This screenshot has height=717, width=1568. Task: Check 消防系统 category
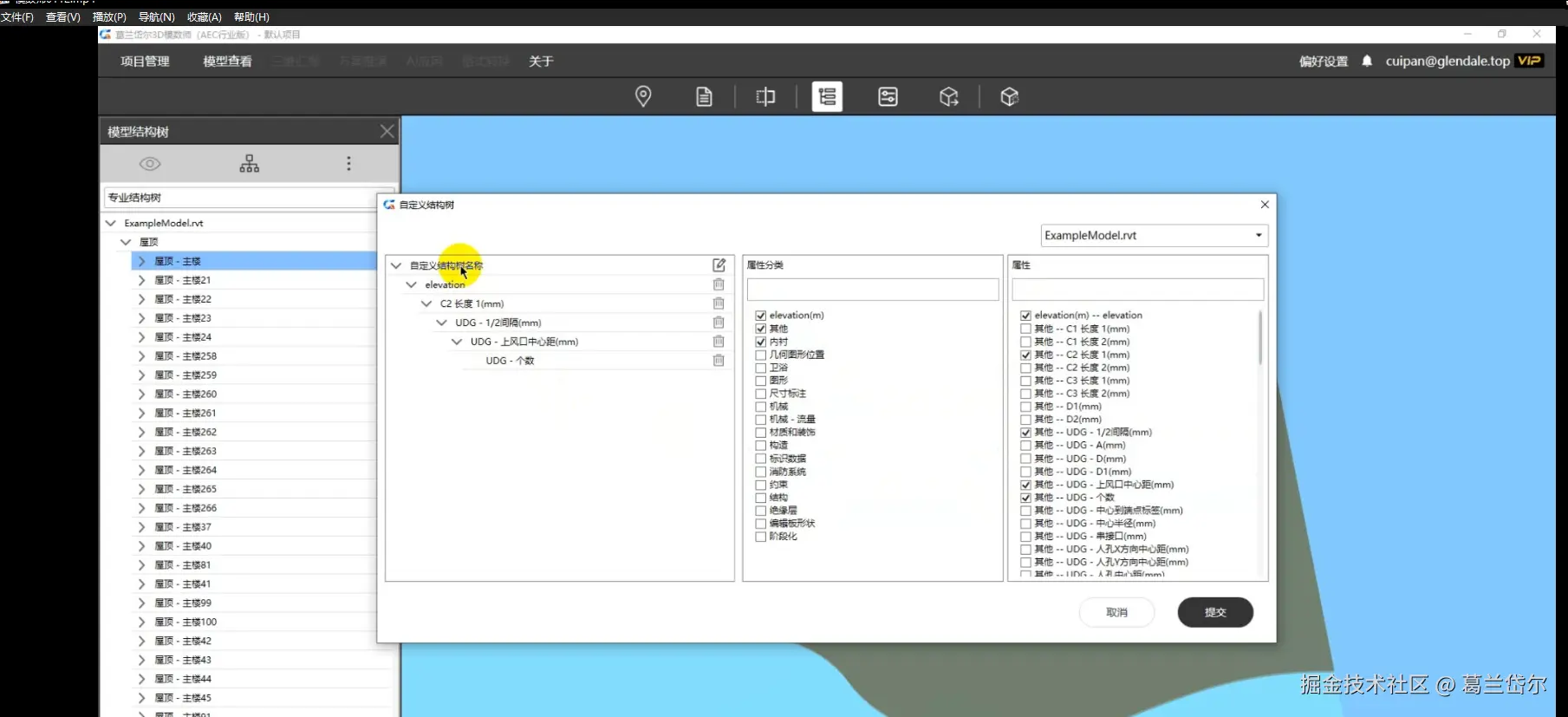click(x=760, y=472)
